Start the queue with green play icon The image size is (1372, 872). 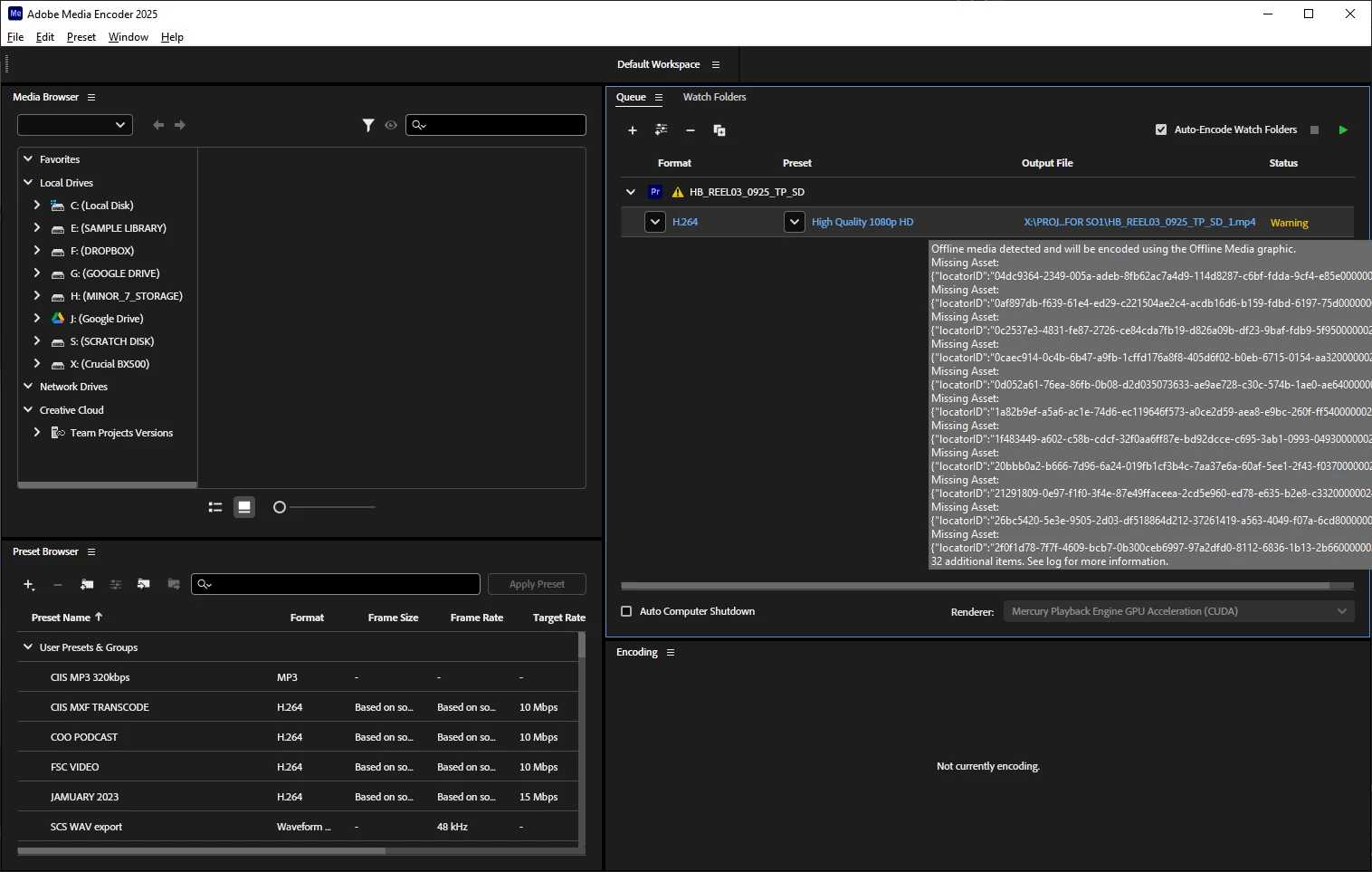pyautogui.click(x=1343, y=130)
